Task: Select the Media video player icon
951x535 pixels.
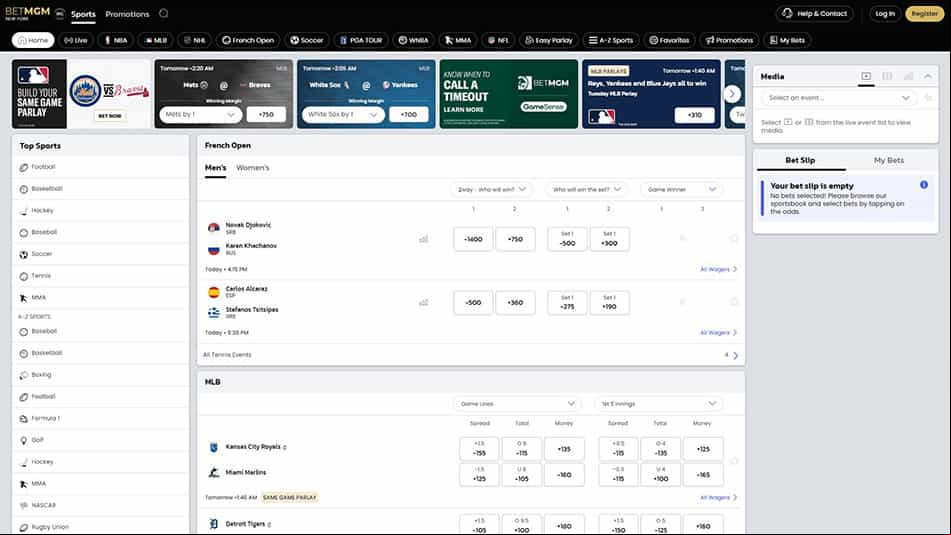Action: (866, 76)
